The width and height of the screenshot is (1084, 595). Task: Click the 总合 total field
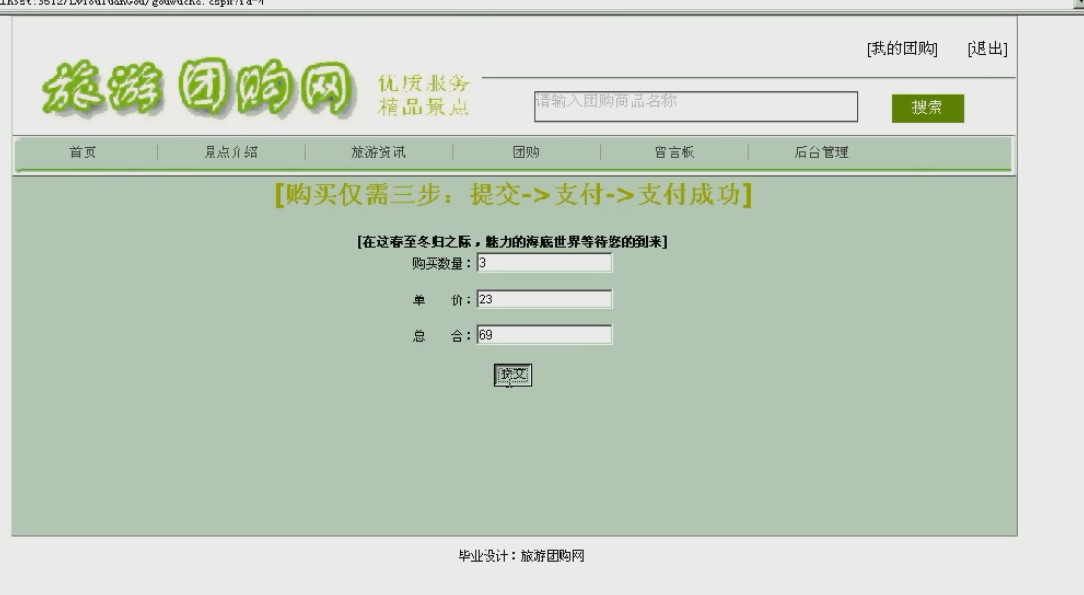[x=544, y=335]
